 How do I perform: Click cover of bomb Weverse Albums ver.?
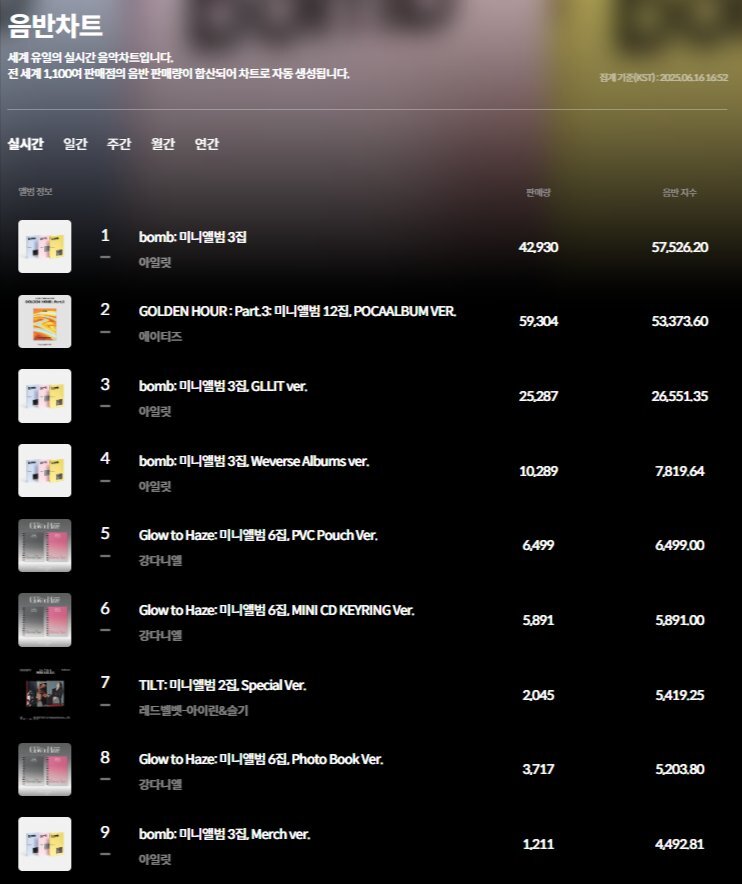pos(45,470)
